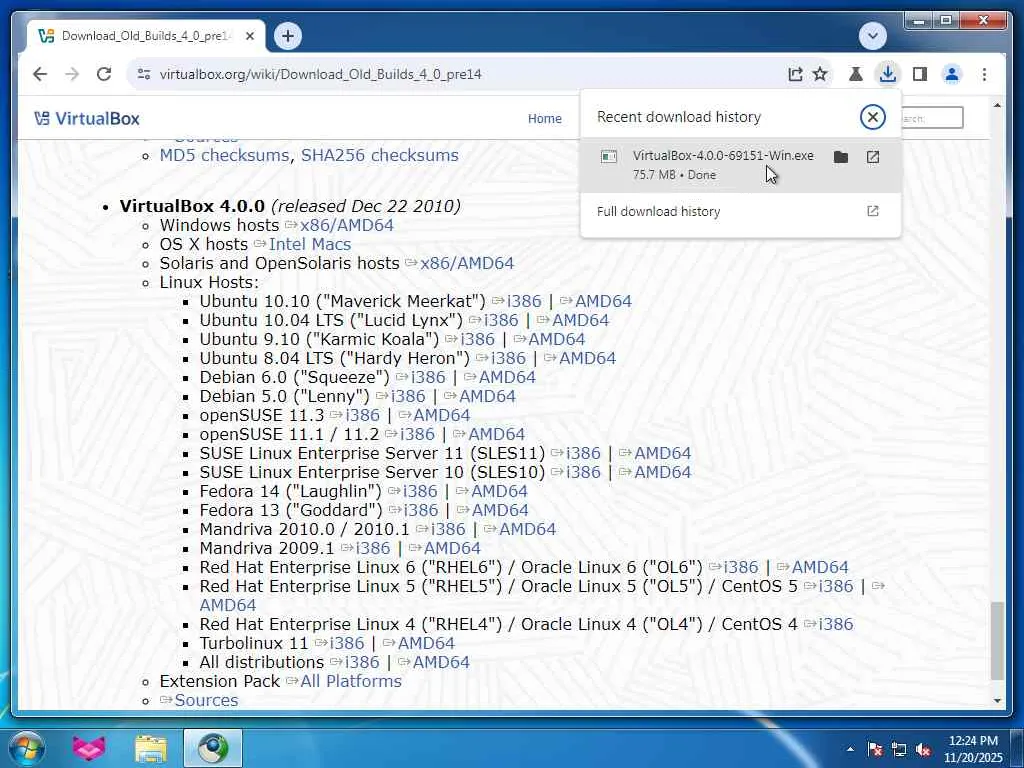This screenshot has width=1024, height=768.
Task: Toggle the downloads toolbar icon
Action: [x=888, y=74]
